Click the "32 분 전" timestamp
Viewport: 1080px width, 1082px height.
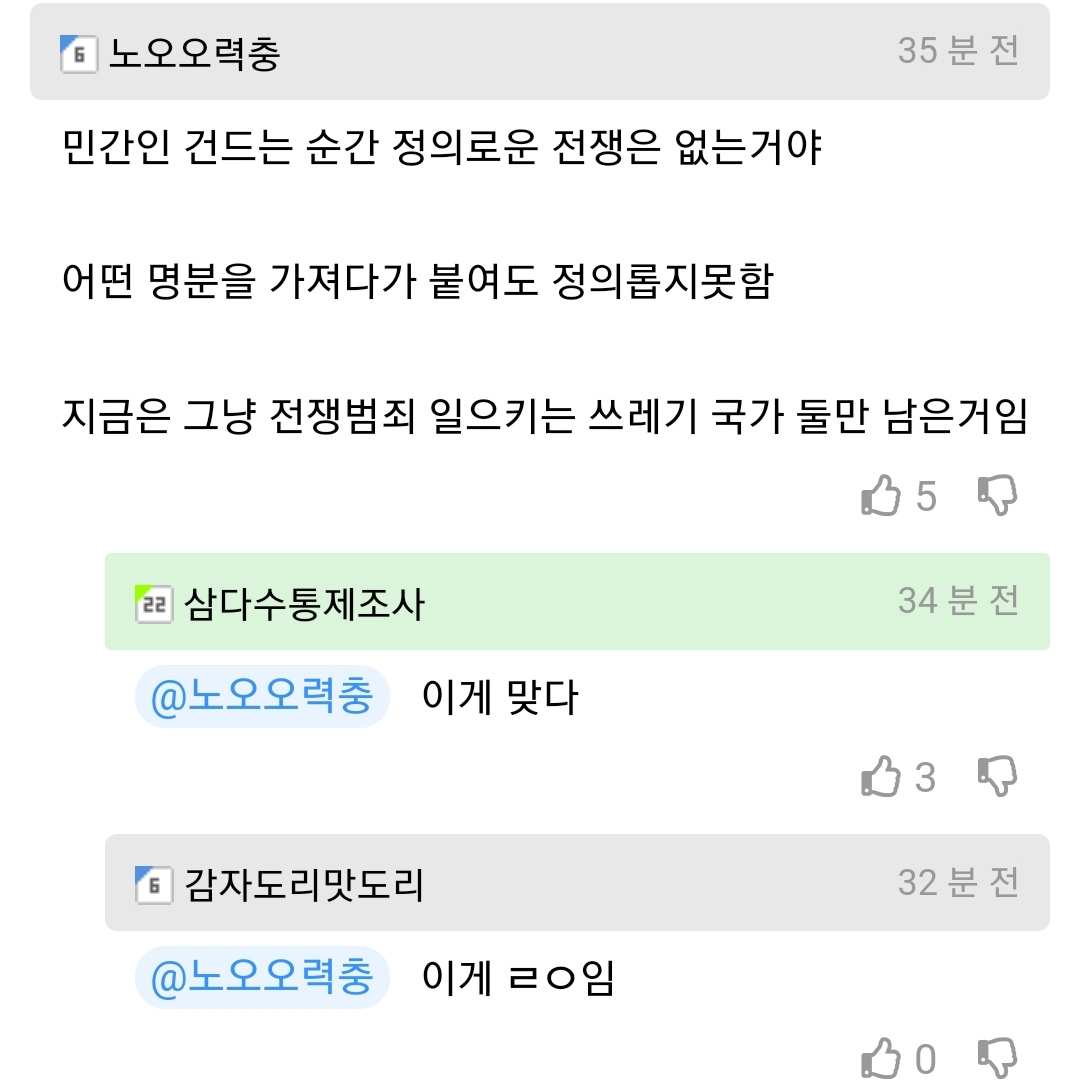coord(957,882)
